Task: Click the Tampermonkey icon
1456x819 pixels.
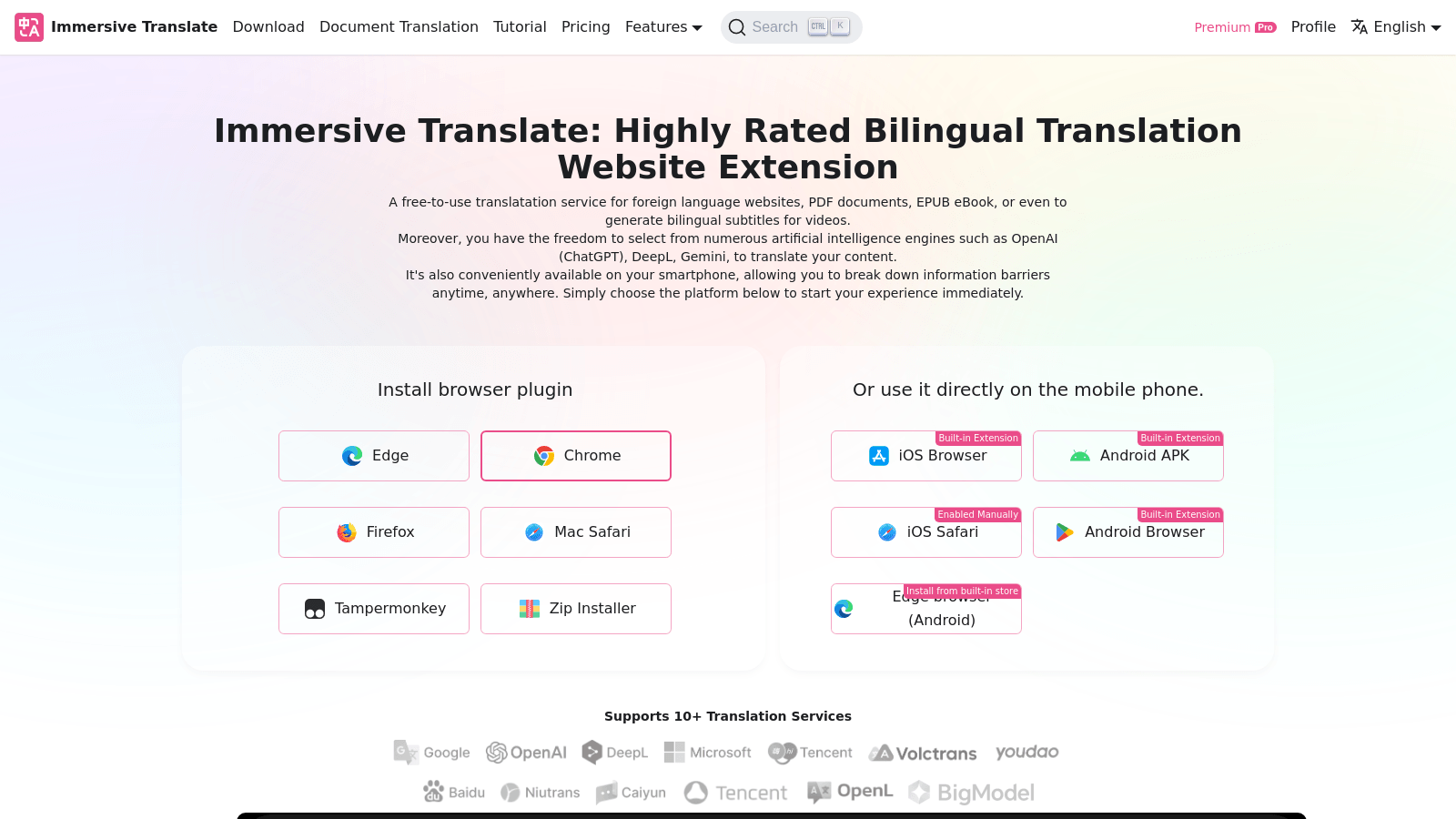Action: click(x=315, y=609)
